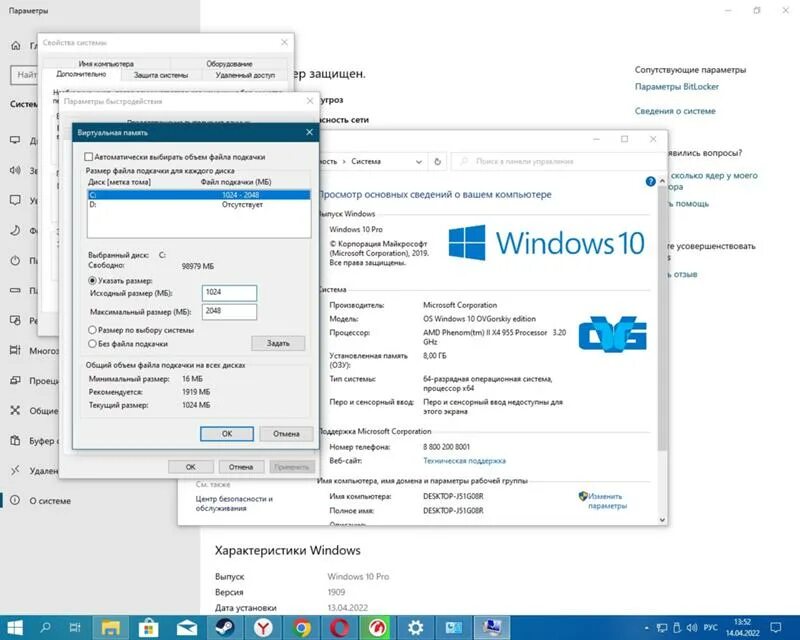
Task: Open Remote Desktop icon in sidebar
Action: 15,470
